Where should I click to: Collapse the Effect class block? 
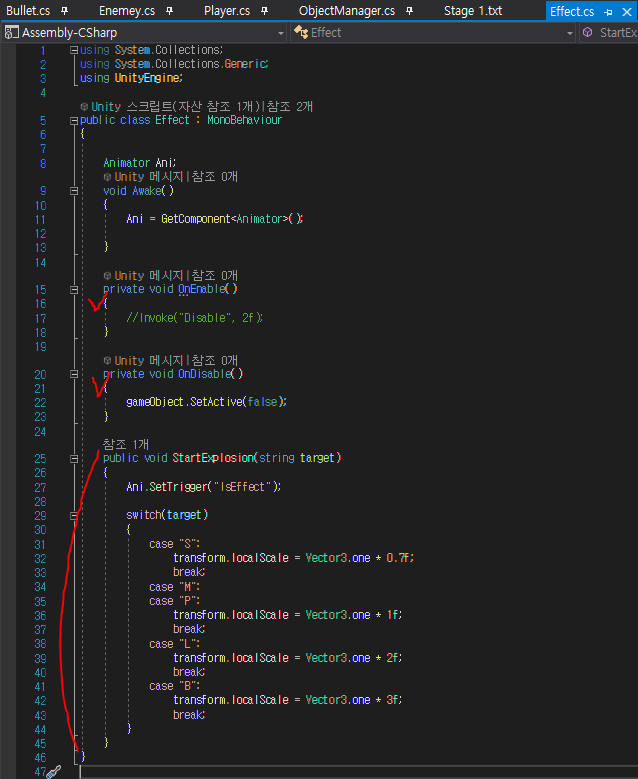(74, 120)
